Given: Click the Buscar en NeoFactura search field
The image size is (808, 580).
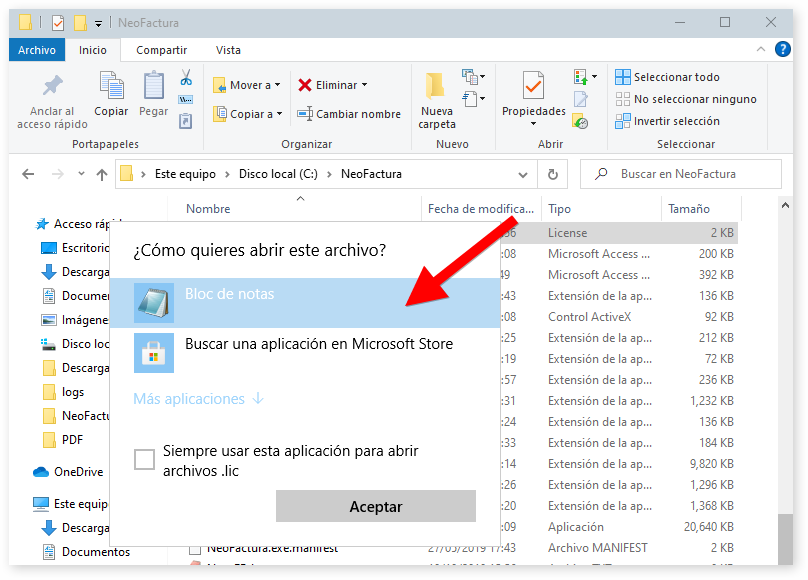Looking at the screenshot, I should [x=690, y=174].
